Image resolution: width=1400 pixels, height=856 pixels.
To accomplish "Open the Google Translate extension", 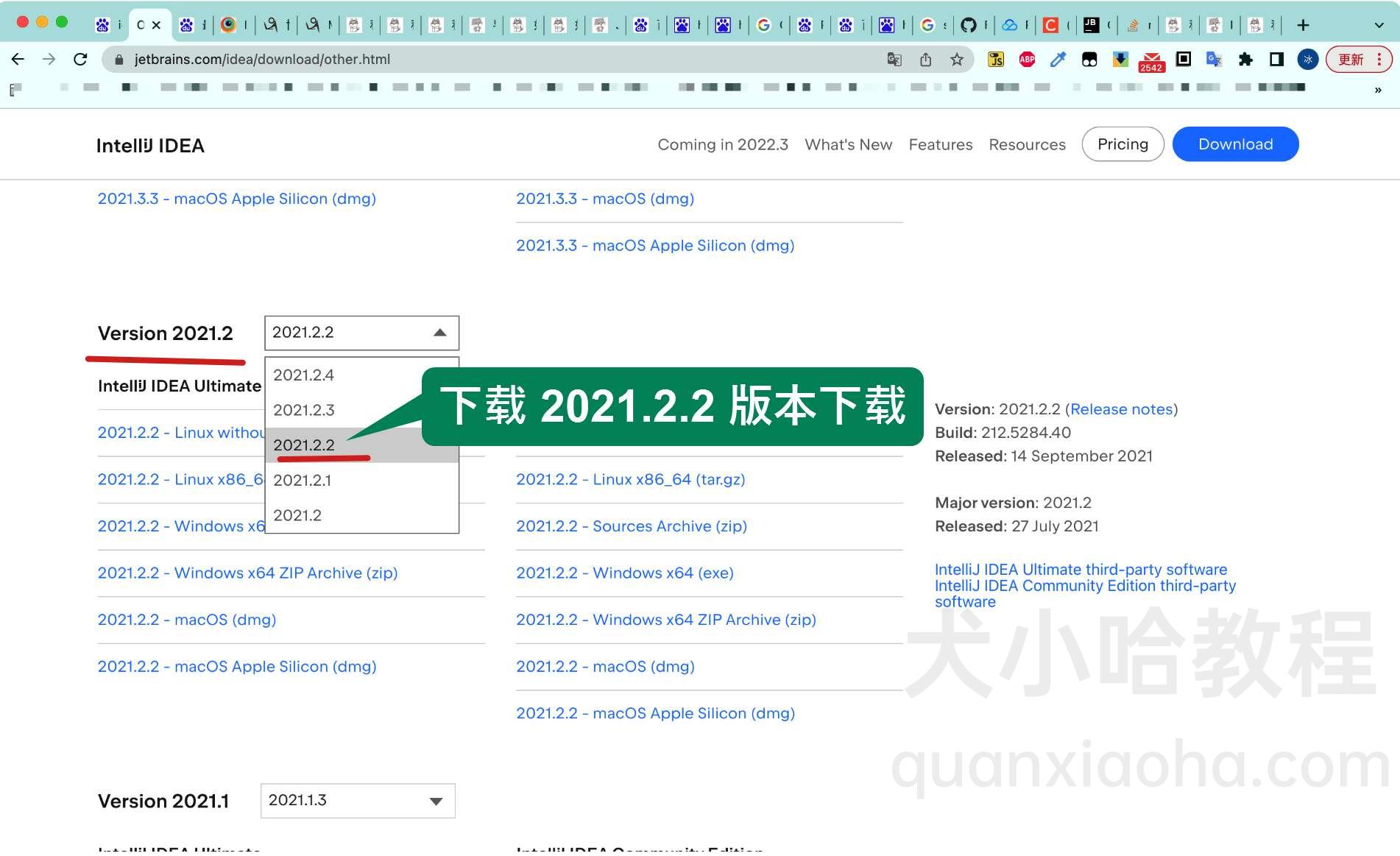I will [x=1215, y=60].
